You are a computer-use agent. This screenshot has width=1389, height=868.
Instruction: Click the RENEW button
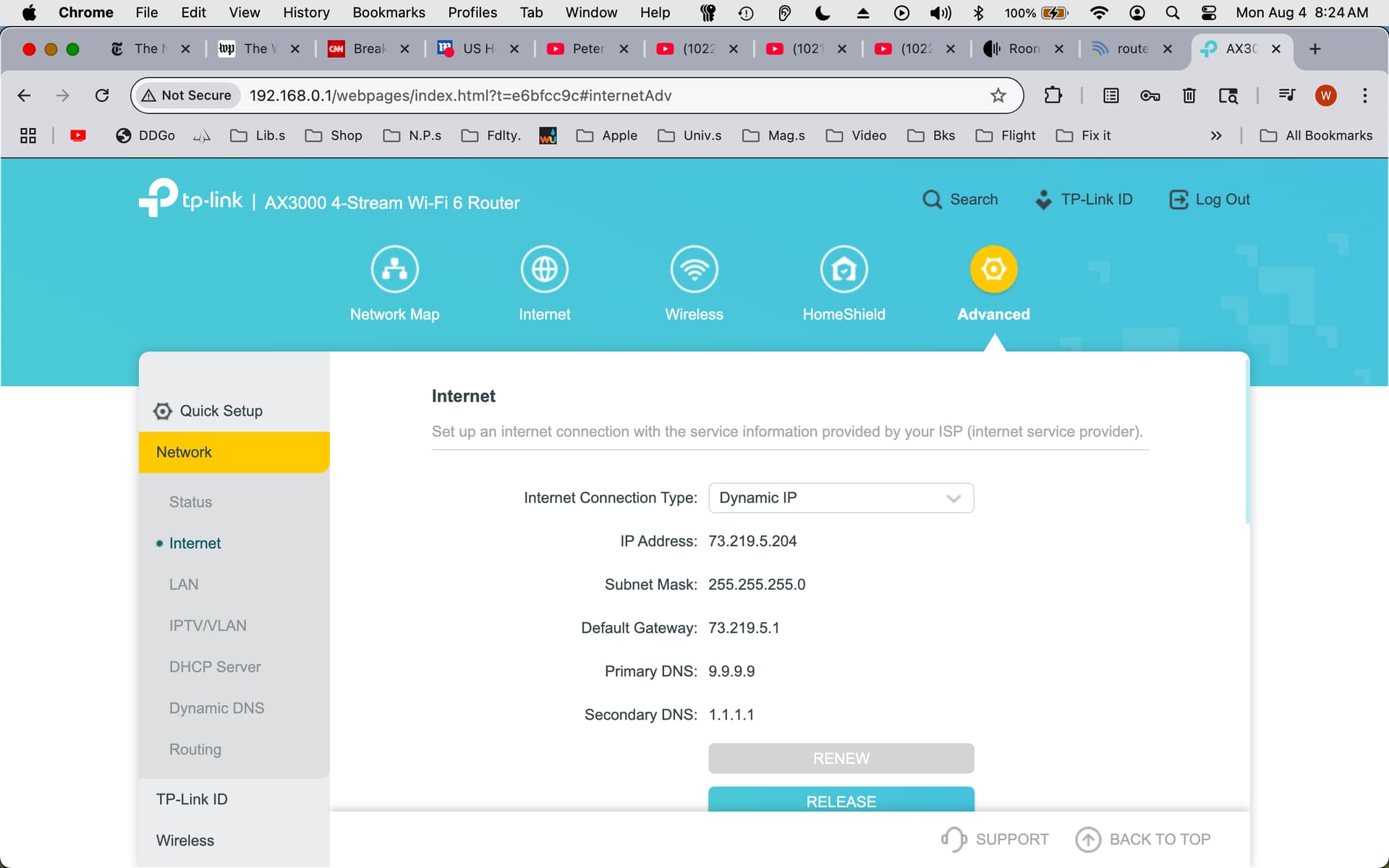[x=841, y=758]
